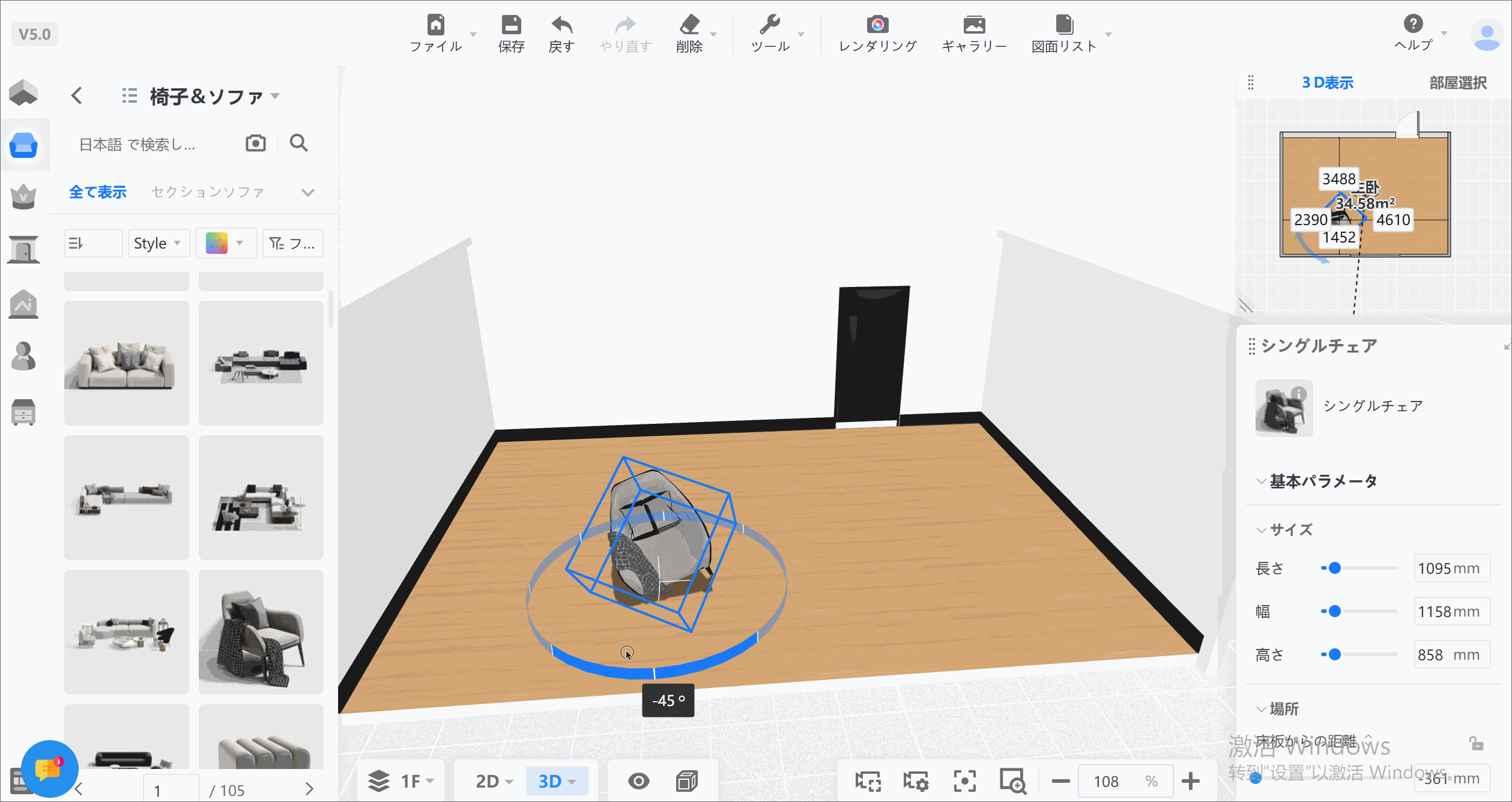The image size is (1512, 802).
Task: Toggle the lock for 床板からの距離
Action: tap(1477, 744)
